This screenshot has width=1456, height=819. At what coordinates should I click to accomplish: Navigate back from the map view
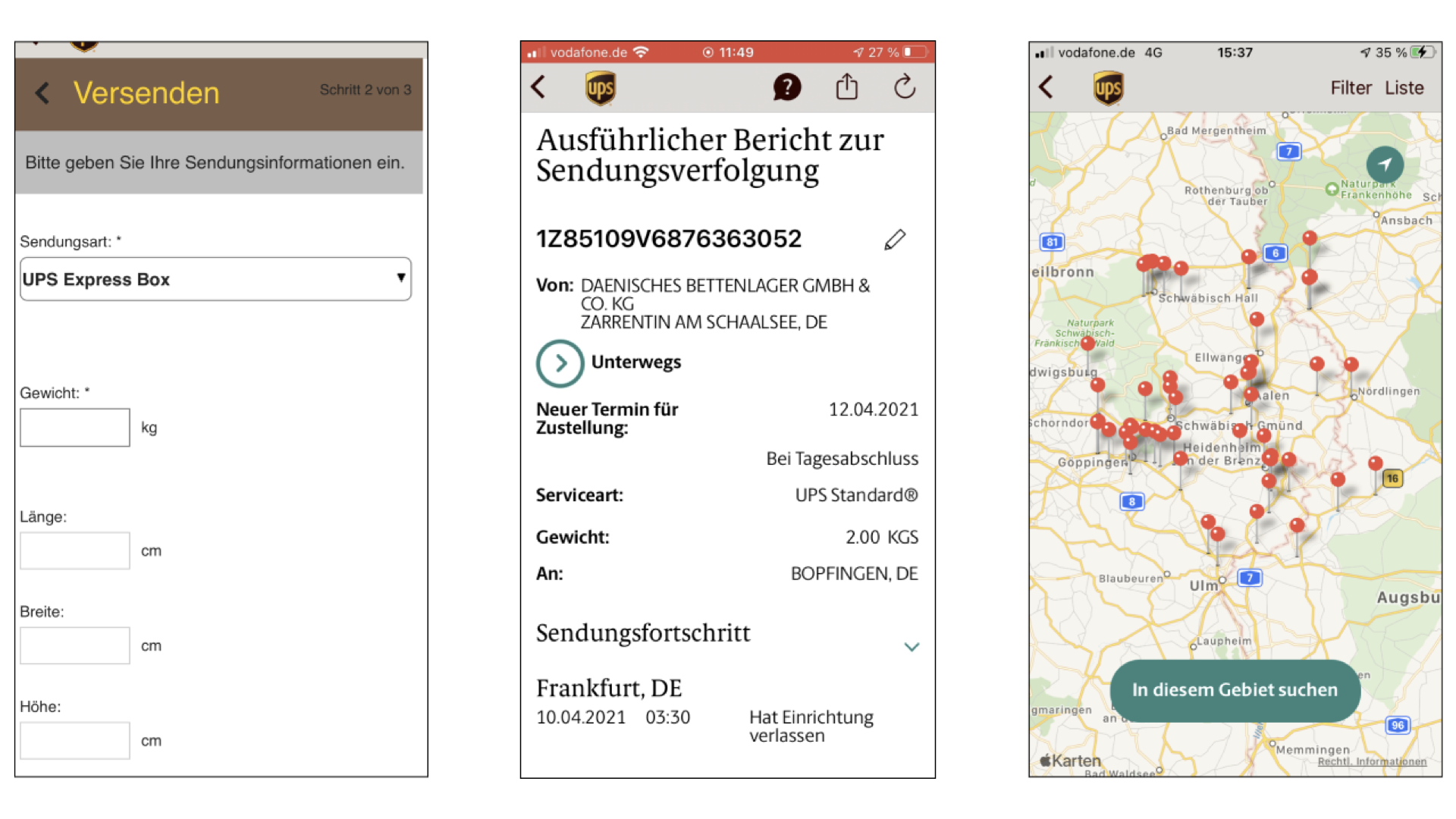coord(1046,87)
